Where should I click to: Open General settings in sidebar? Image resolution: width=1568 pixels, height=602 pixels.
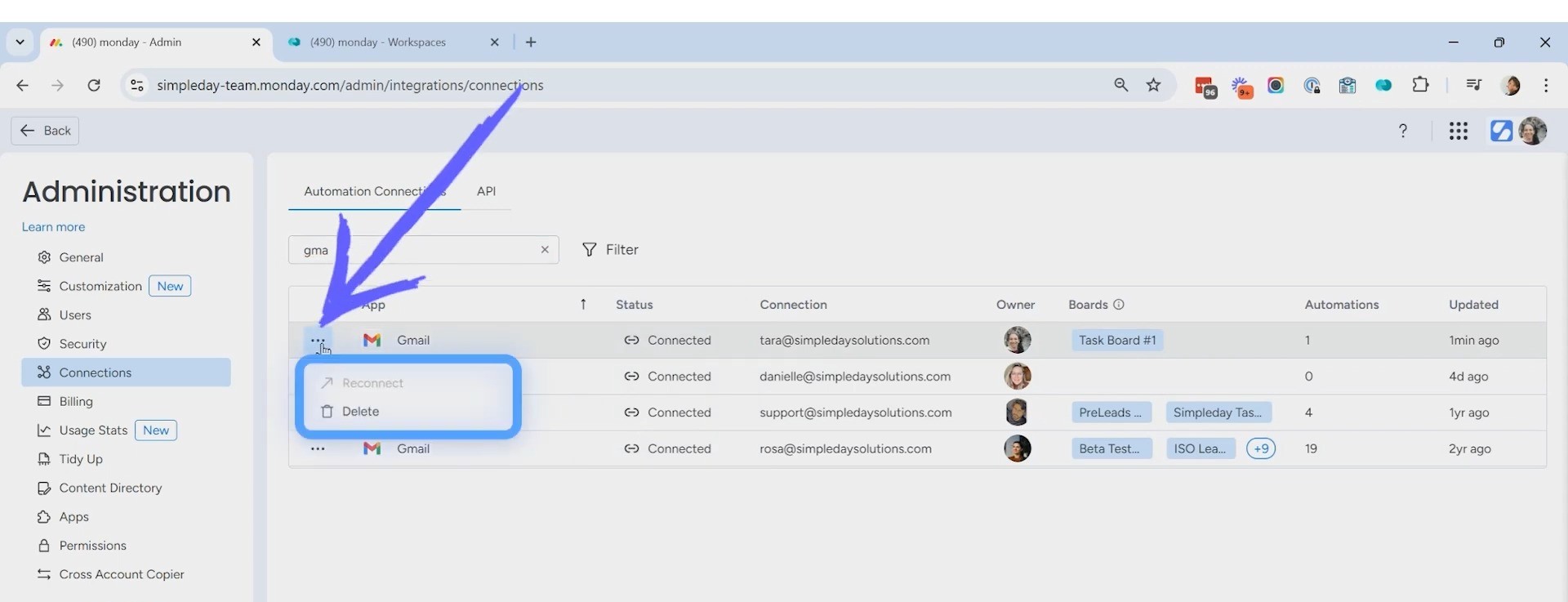click(x=81, y=257)
